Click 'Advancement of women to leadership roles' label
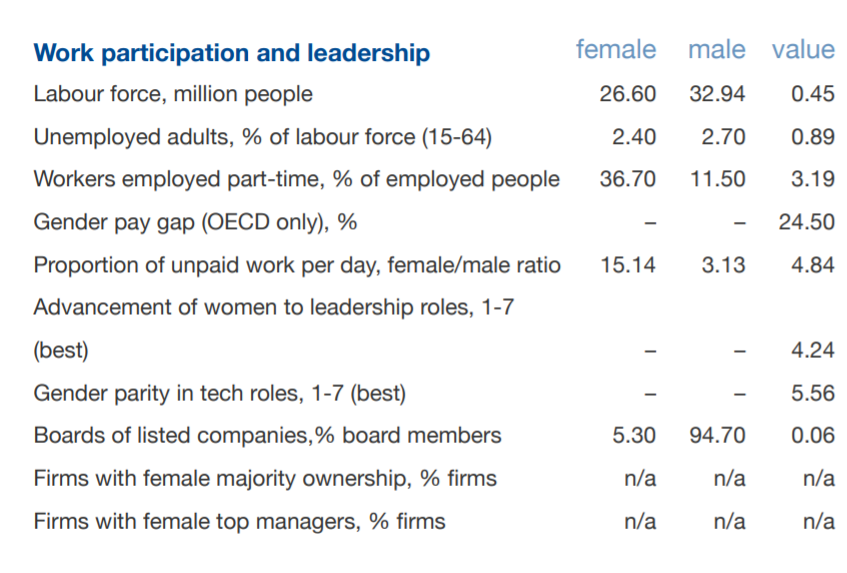Screen dimensions: 847x573 273,308
